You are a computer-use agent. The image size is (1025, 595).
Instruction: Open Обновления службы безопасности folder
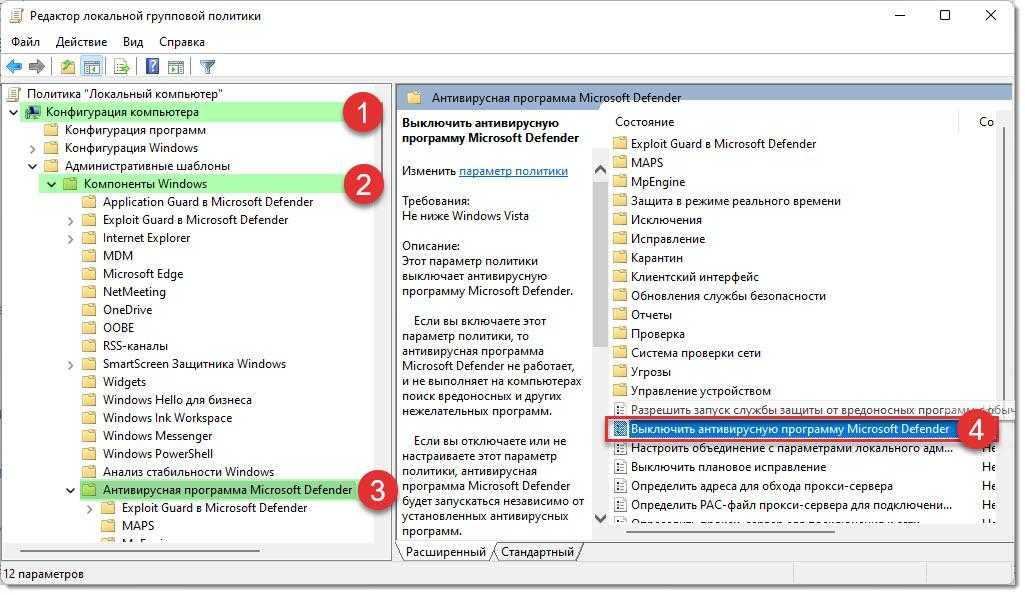(728, 296)
